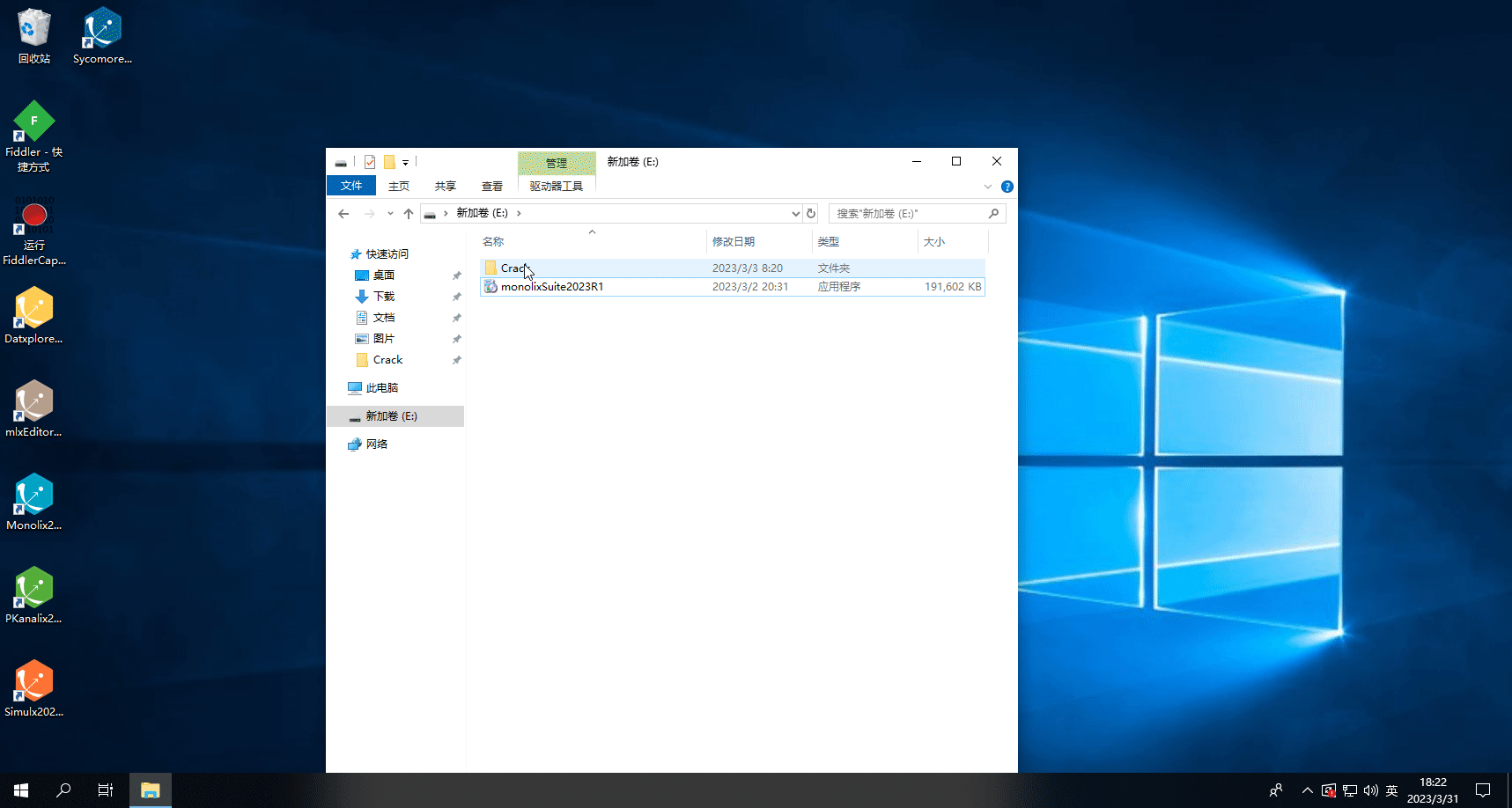
Task: Go back with the Back arrow
Action: point(343,214)
